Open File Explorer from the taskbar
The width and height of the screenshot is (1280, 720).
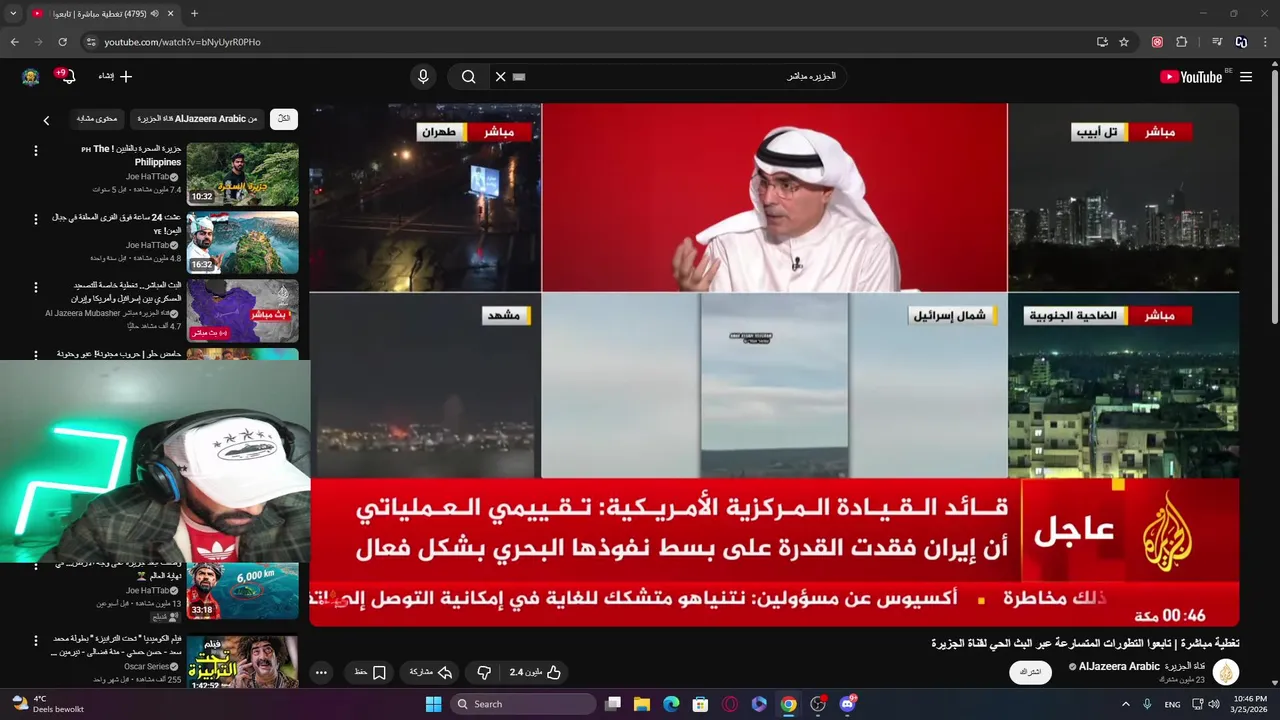(x=642, y=704)
